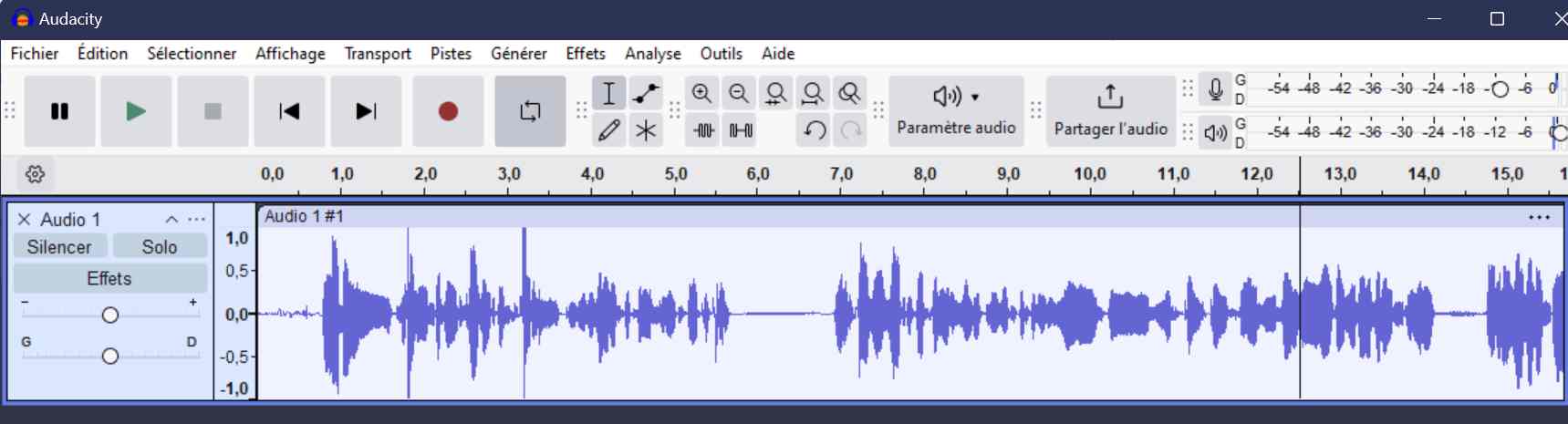Click the Audio 1 track name label
This screenshot has width=1568, height=424.
click(70, 220)
